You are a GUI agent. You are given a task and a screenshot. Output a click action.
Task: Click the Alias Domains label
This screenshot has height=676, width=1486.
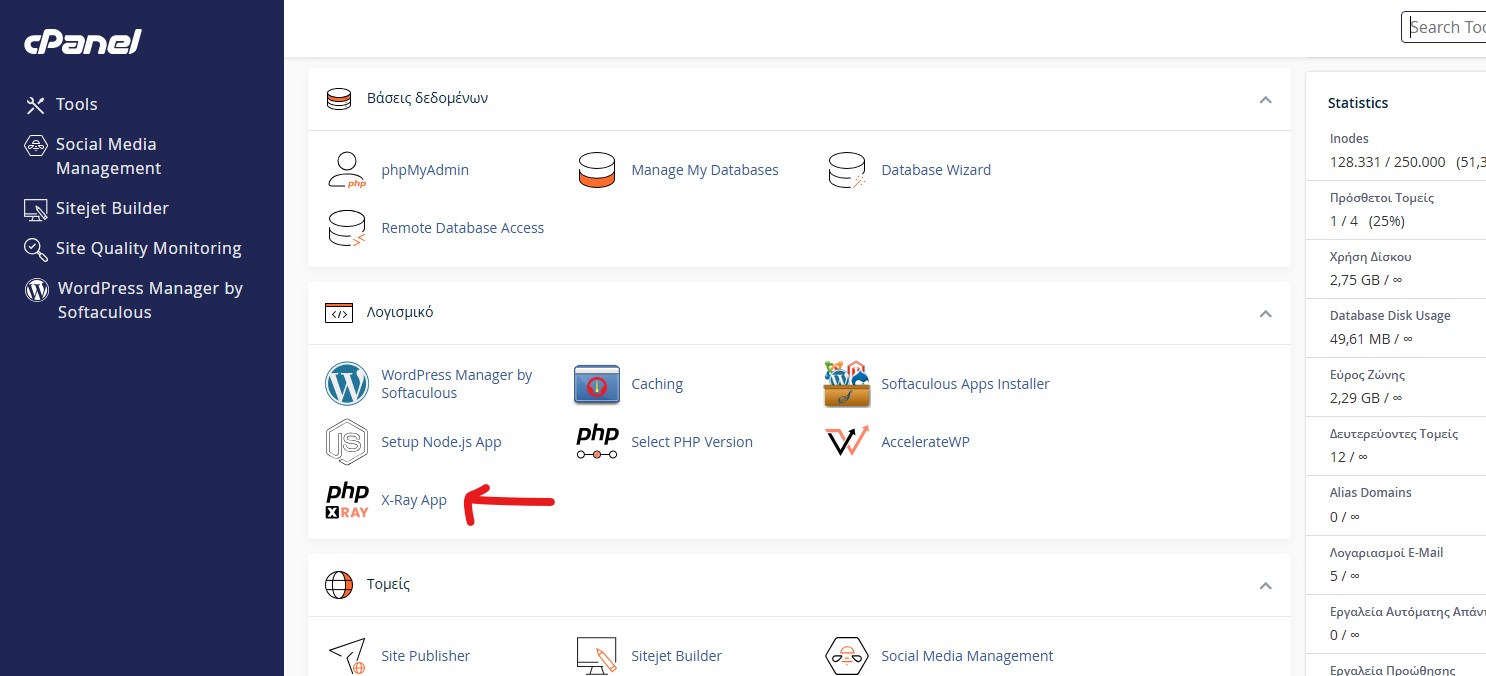[1371, 493]
